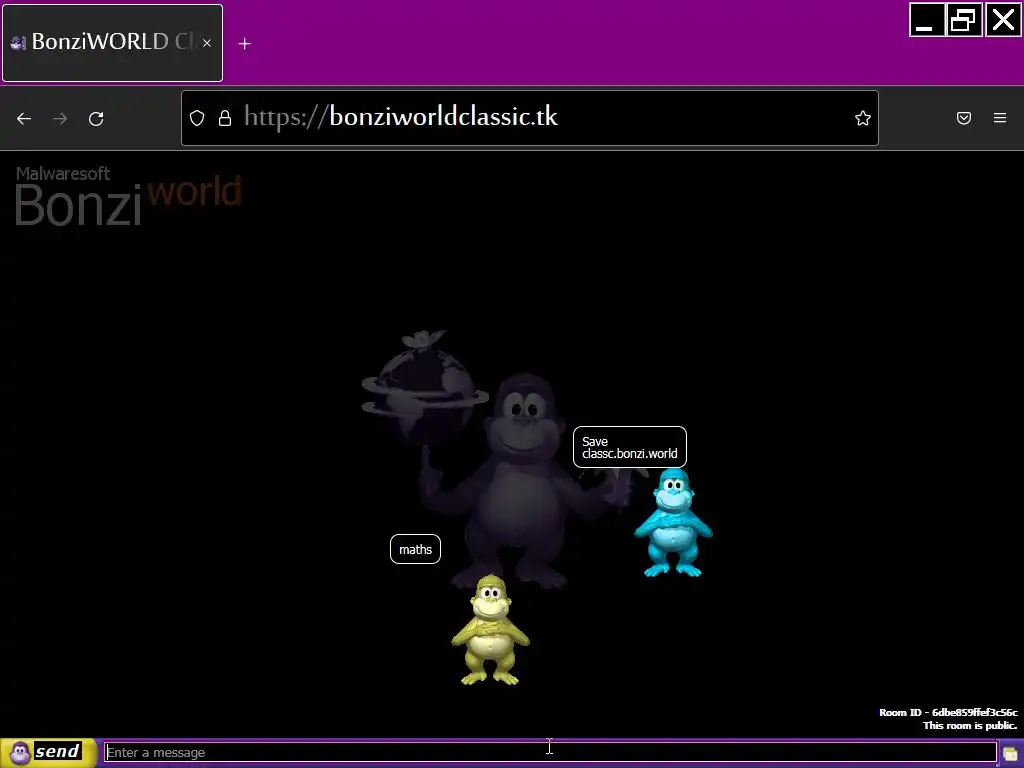Go back to the previous page
Image resolution: width=1024 pixels, height=768 pixels.
pos(24,118)
